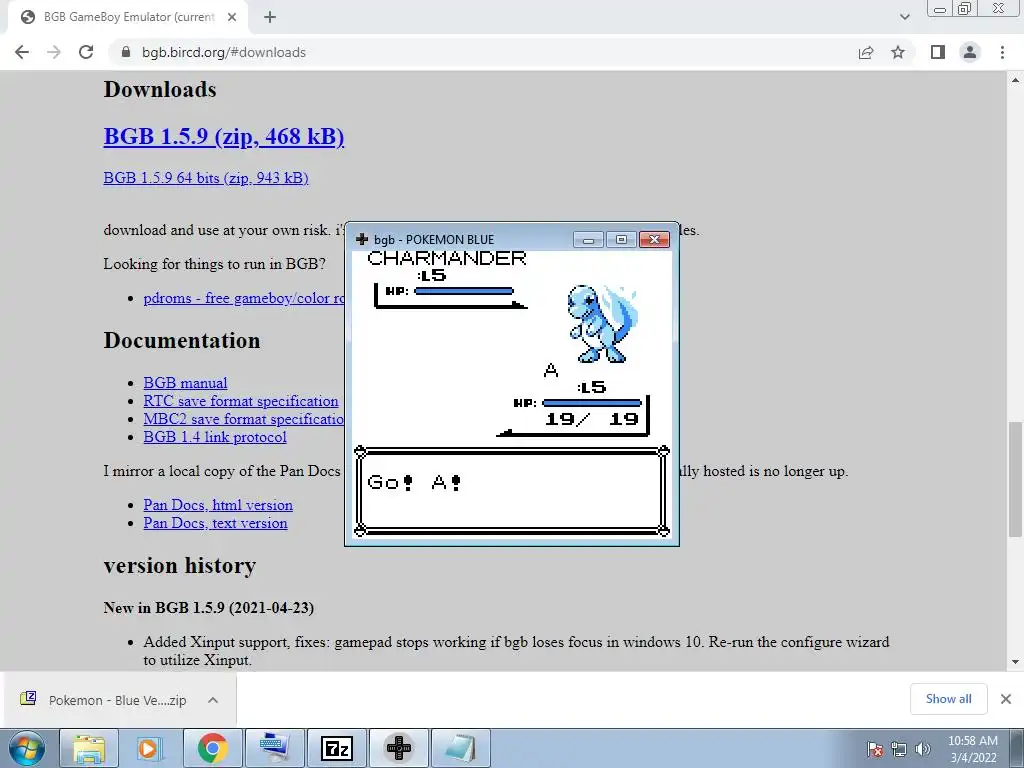Open BGB 1.4 link protocol

(215, 437)
